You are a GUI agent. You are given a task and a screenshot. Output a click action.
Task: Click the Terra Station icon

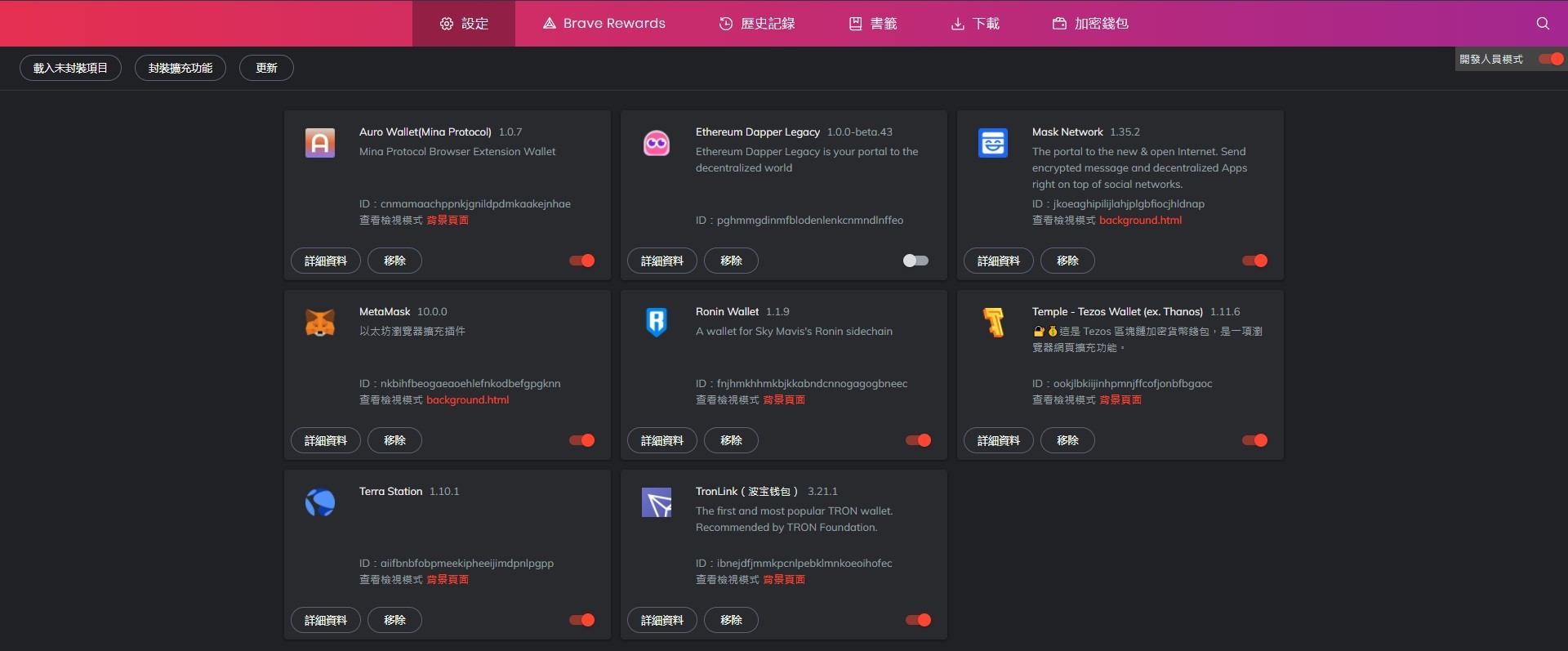[320, 502]
